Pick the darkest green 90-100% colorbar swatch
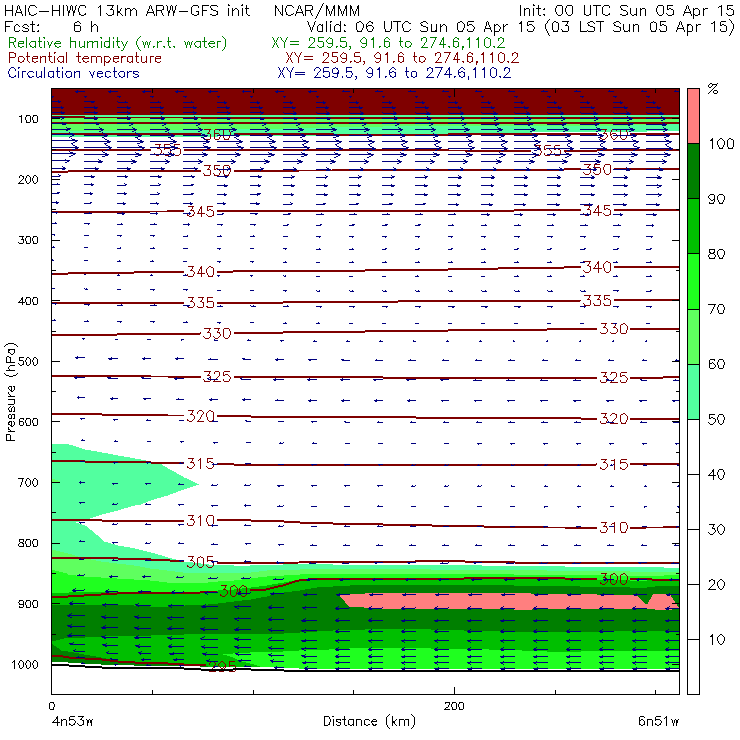 693,171
